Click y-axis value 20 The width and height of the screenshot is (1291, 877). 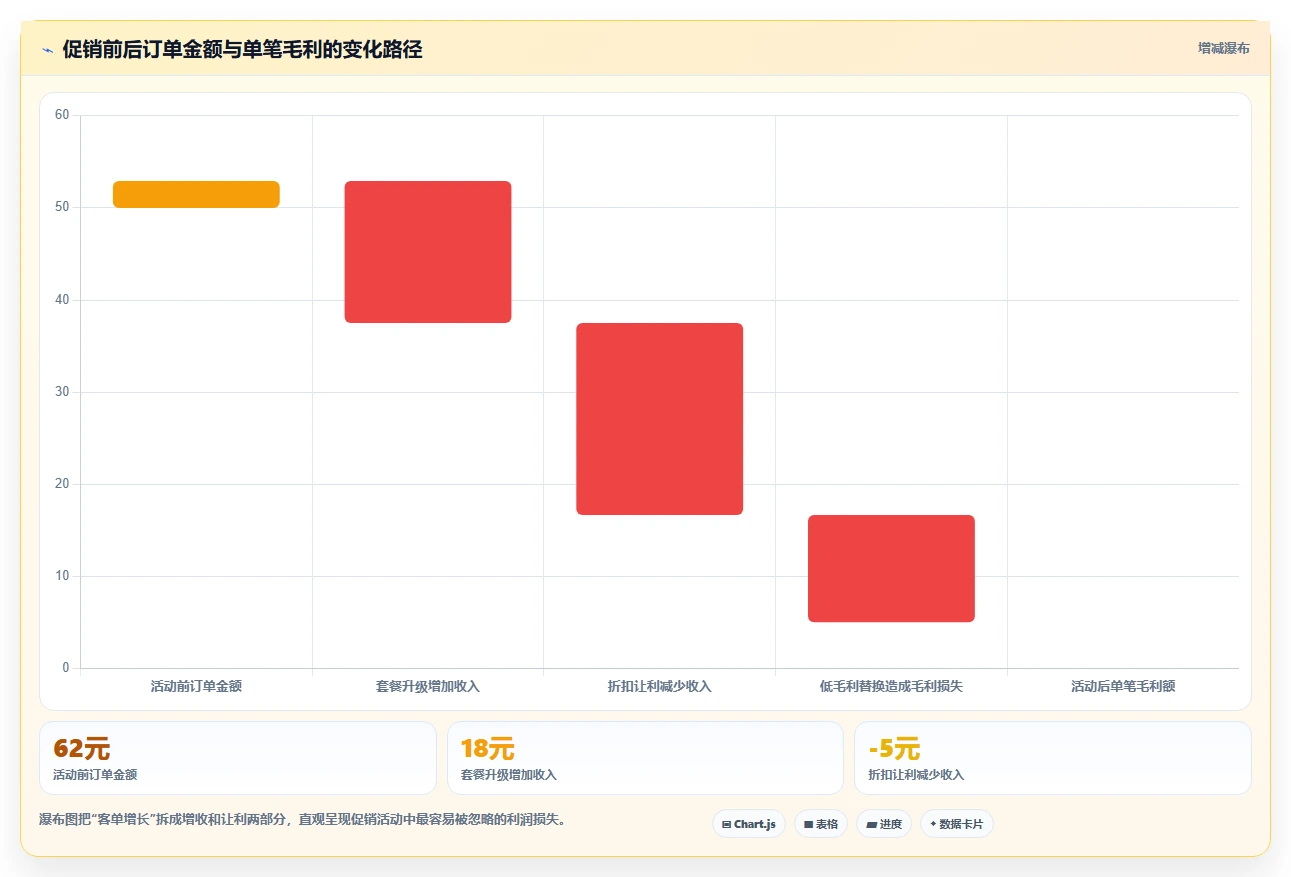(62, 483)
